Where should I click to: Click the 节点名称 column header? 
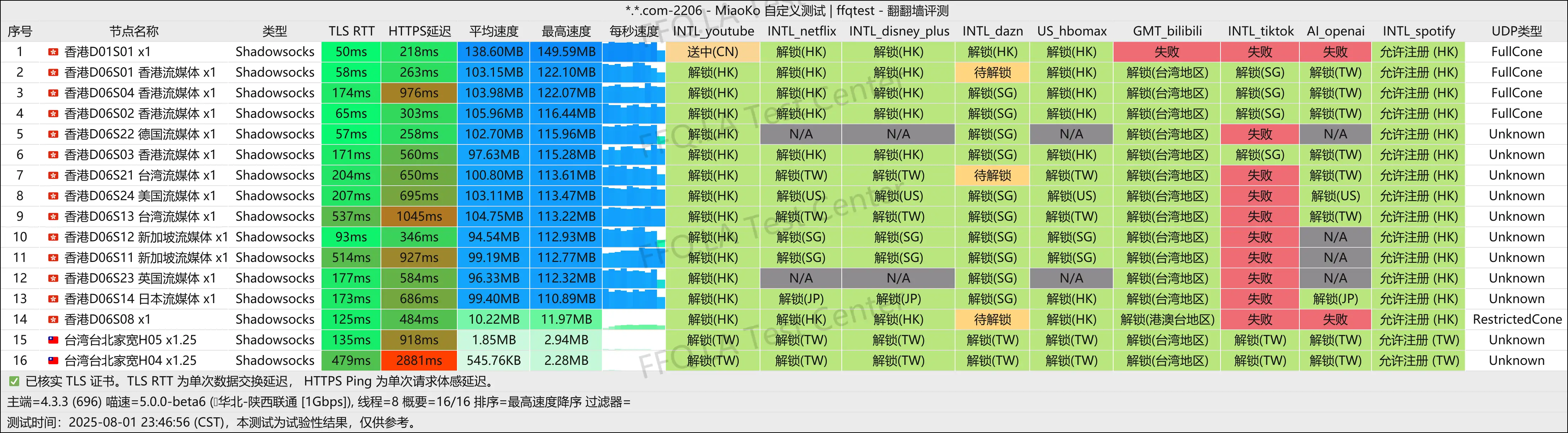point(134,31)
